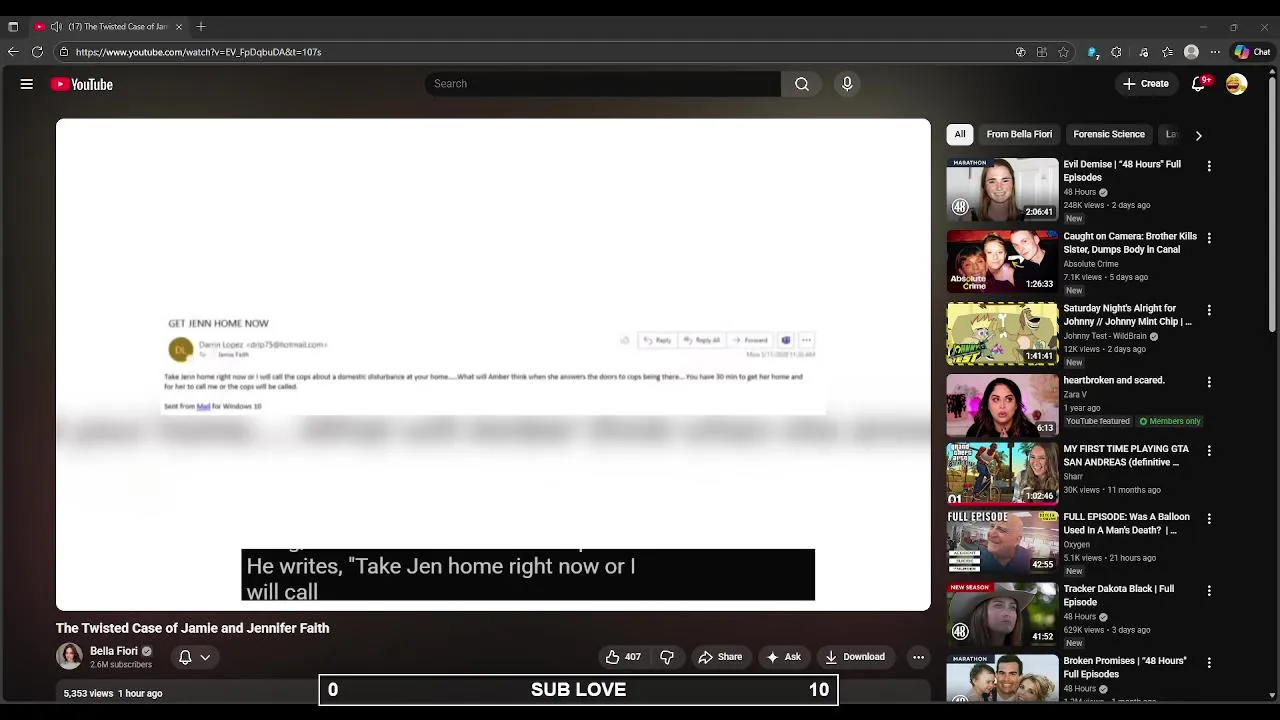Click the search magnifier button
This screenshot has width=1280, height=720.
click(802, 84)
